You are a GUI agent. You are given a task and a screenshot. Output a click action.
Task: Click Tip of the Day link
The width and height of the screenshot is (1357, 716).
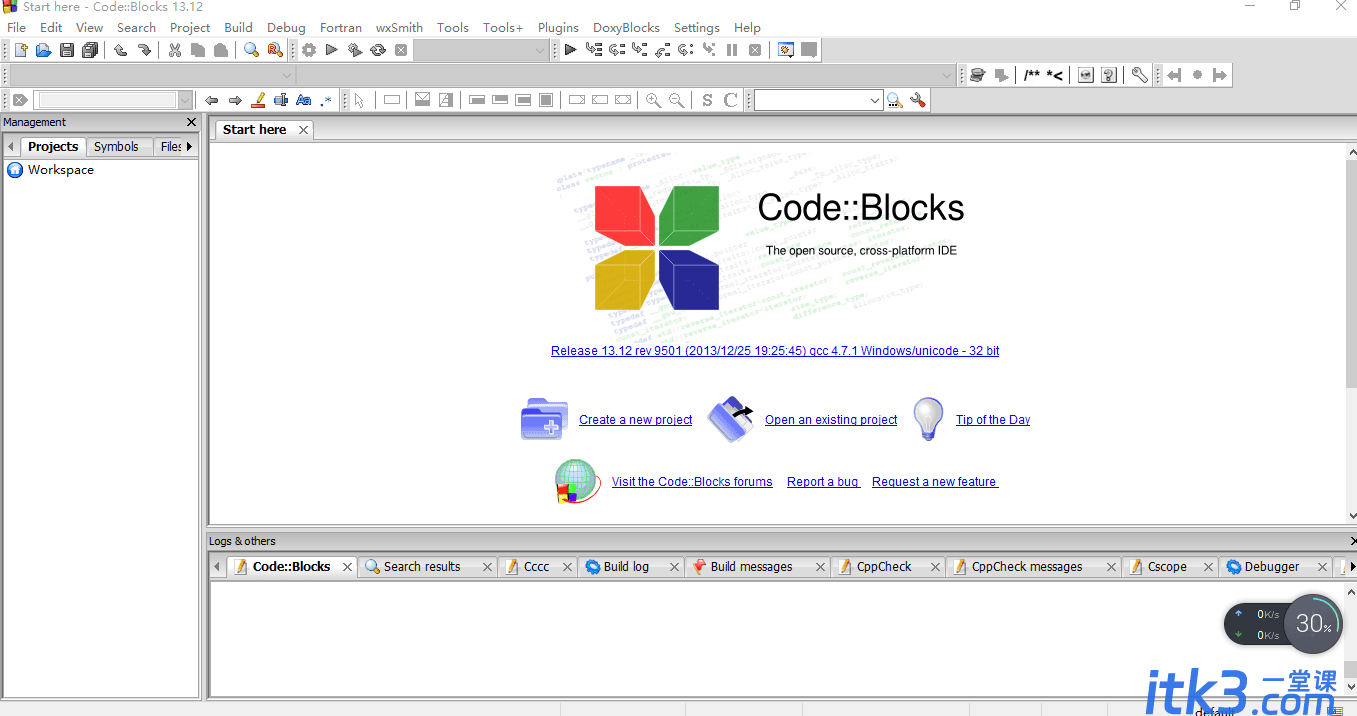tap(993, 420)
